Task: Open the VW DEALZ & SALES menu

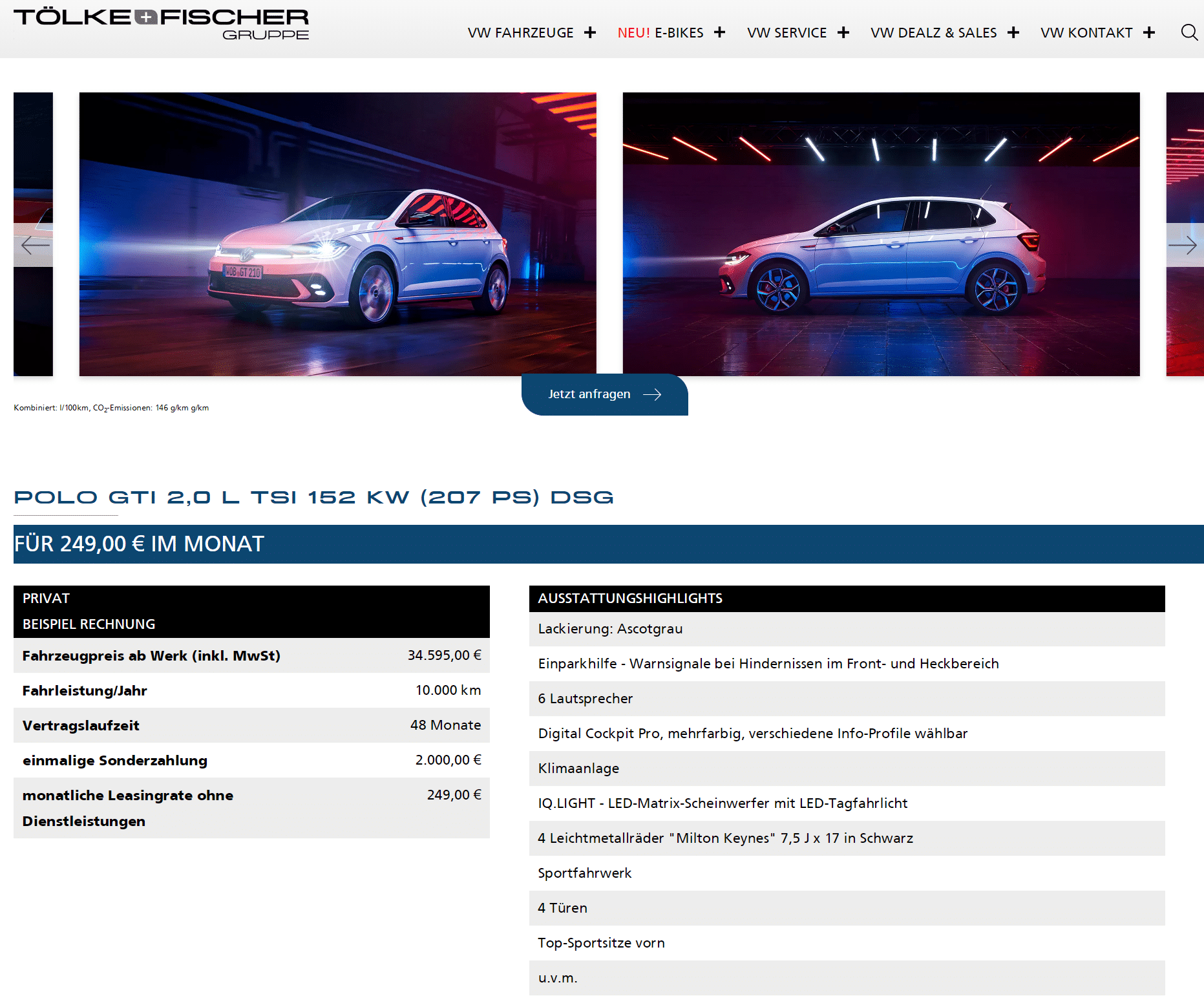Action: pos(934,32)
